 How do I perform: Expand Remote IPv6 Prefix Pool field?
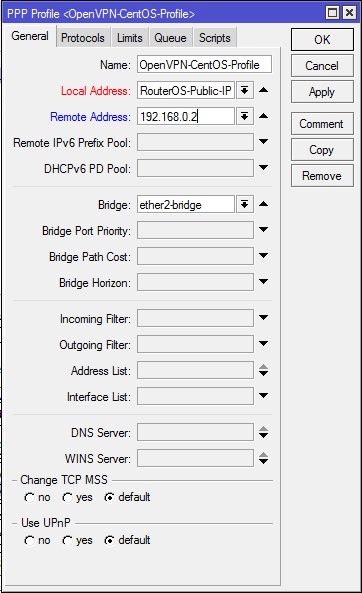click(x=264, y=141)
